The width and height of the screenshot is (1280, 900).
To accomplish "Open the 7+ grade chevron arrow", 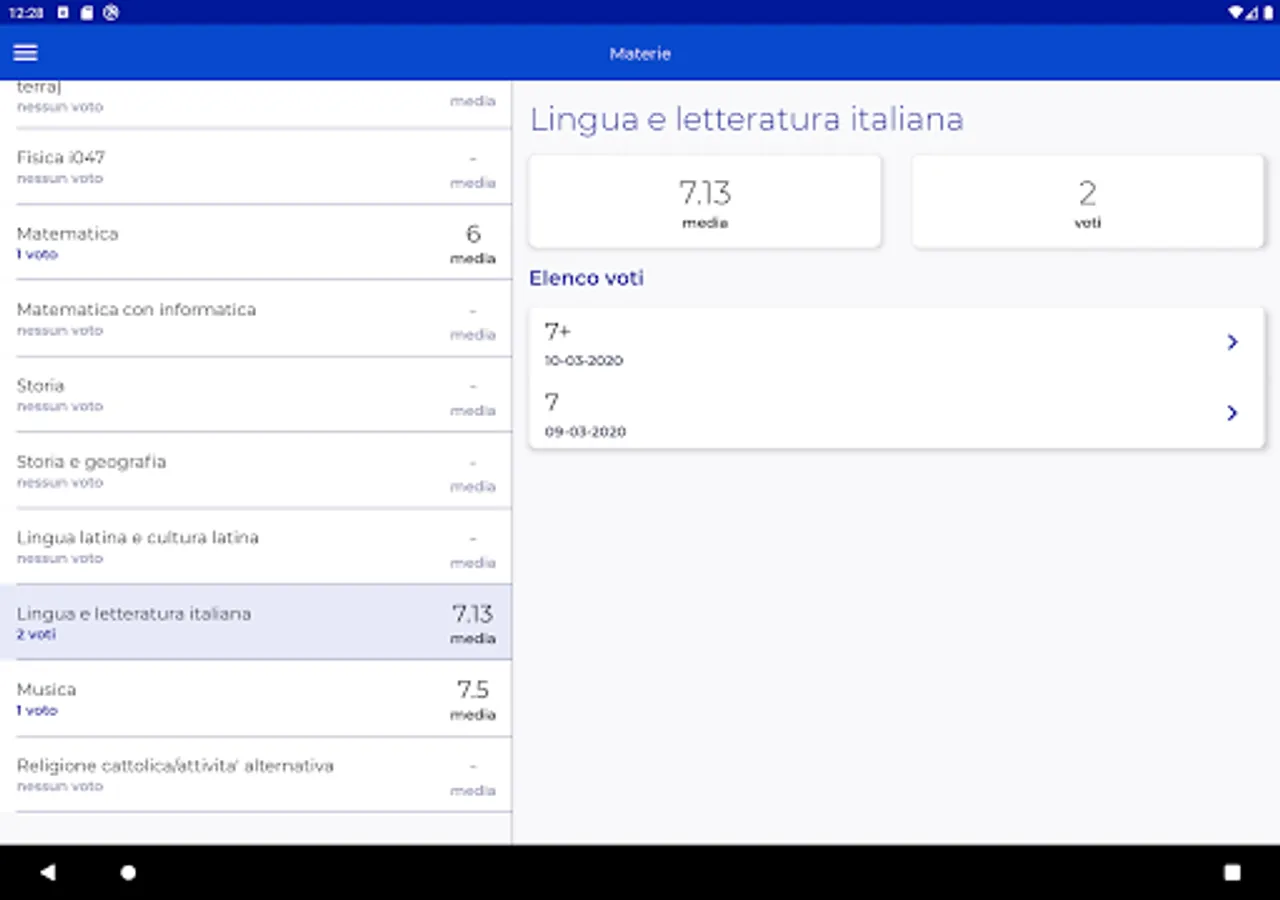I will click(1232, 342).
